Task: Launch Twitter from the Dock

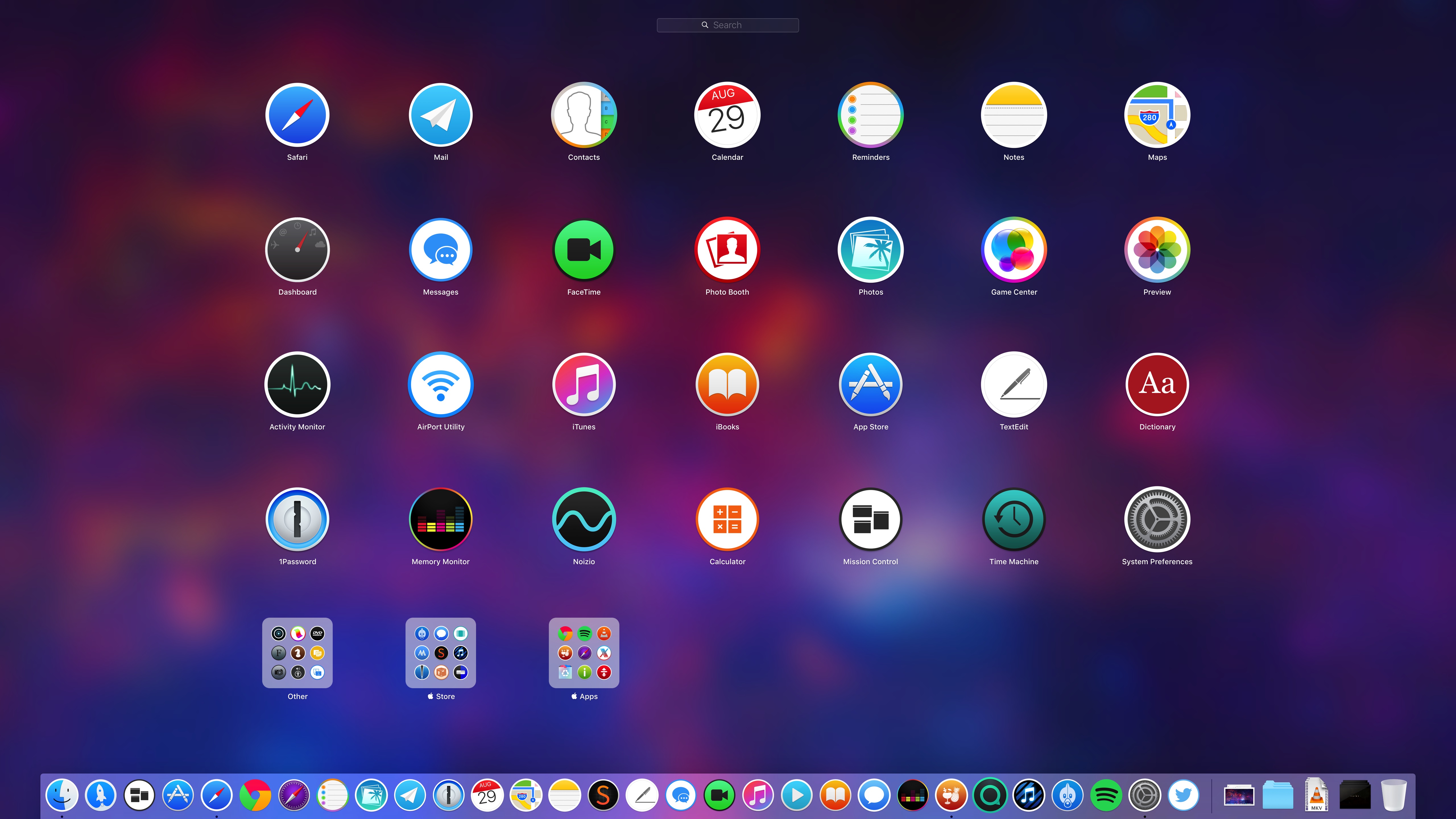Action: point(1183,795)
